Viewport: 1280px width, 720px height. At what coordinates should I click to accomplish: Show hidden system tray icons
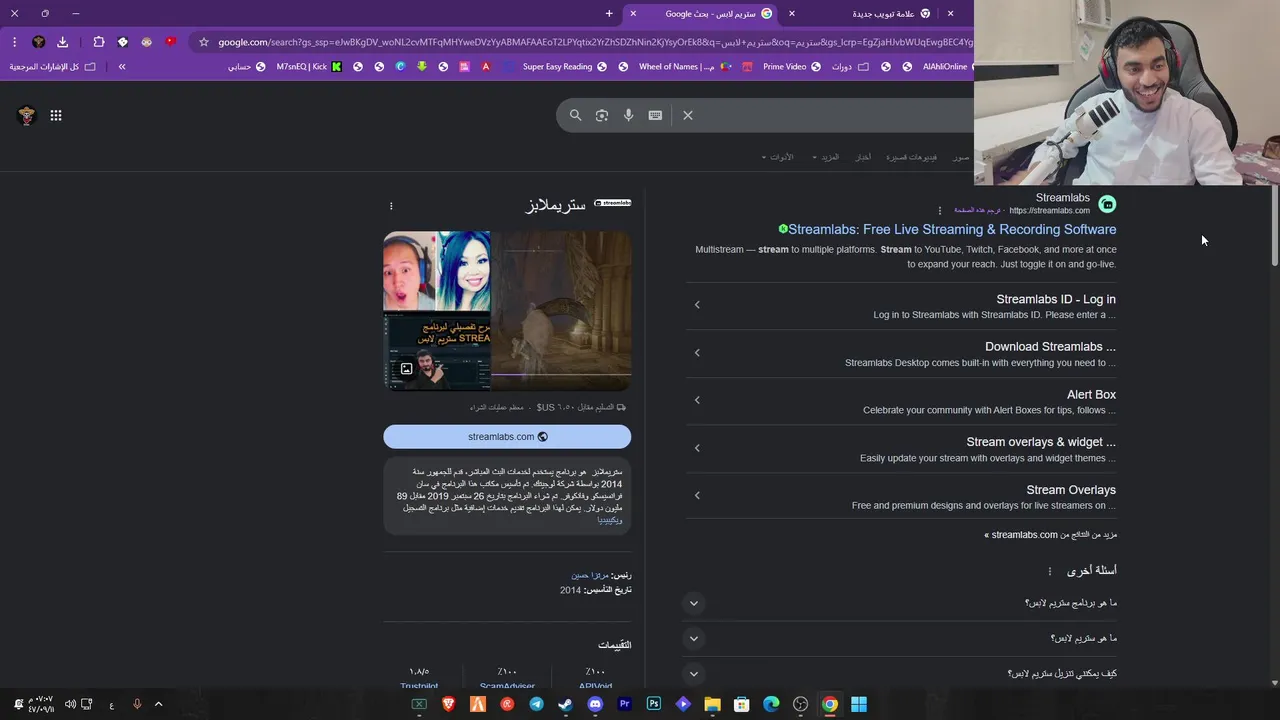(x=158, y=704)
